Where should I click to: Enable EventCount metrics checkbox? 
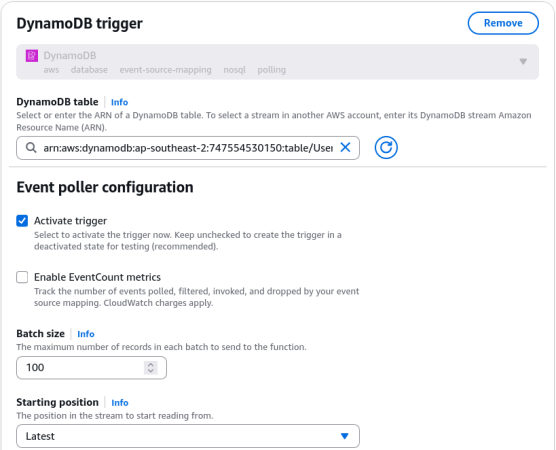click(x=22, y=277)
